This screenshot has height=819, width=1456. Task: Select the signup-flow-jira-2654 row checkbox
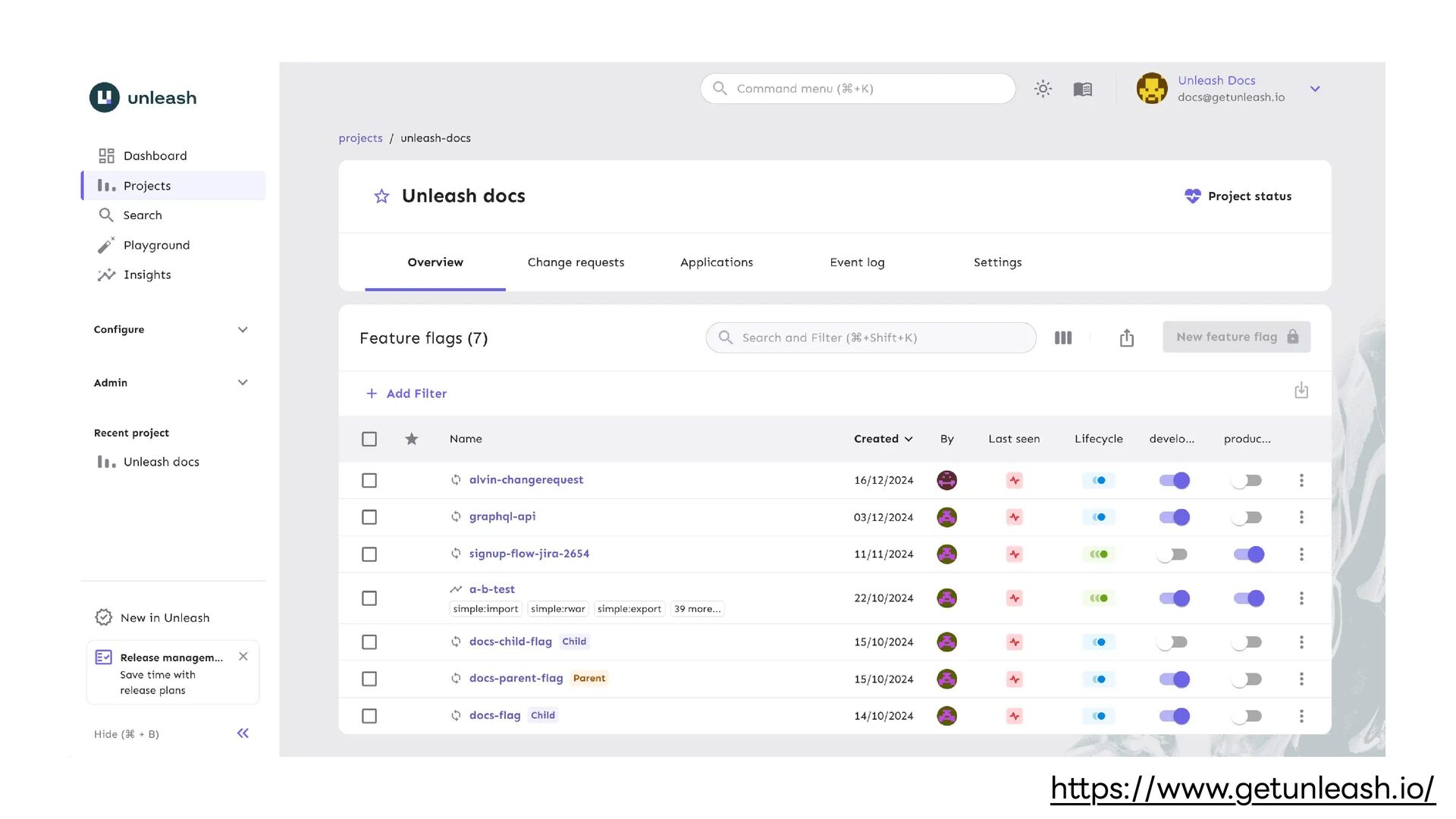pyautogui.click(x=369, y=554)
